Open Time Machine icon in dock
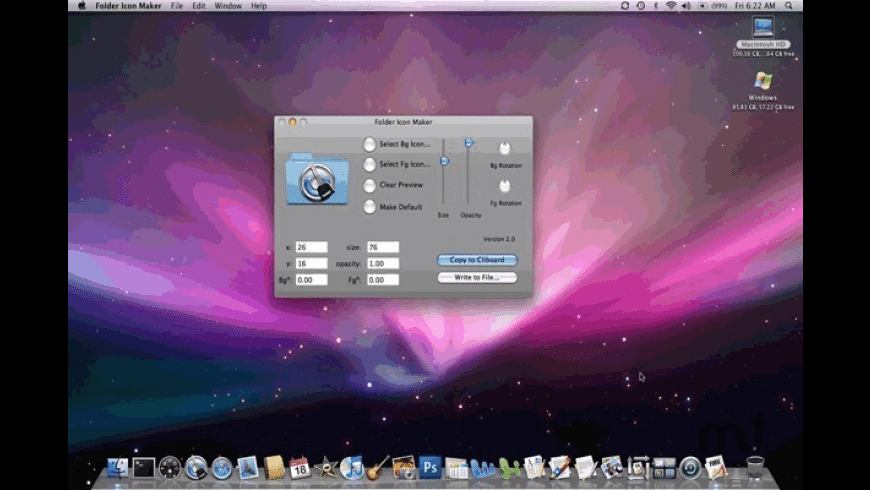 coord(690,468)
